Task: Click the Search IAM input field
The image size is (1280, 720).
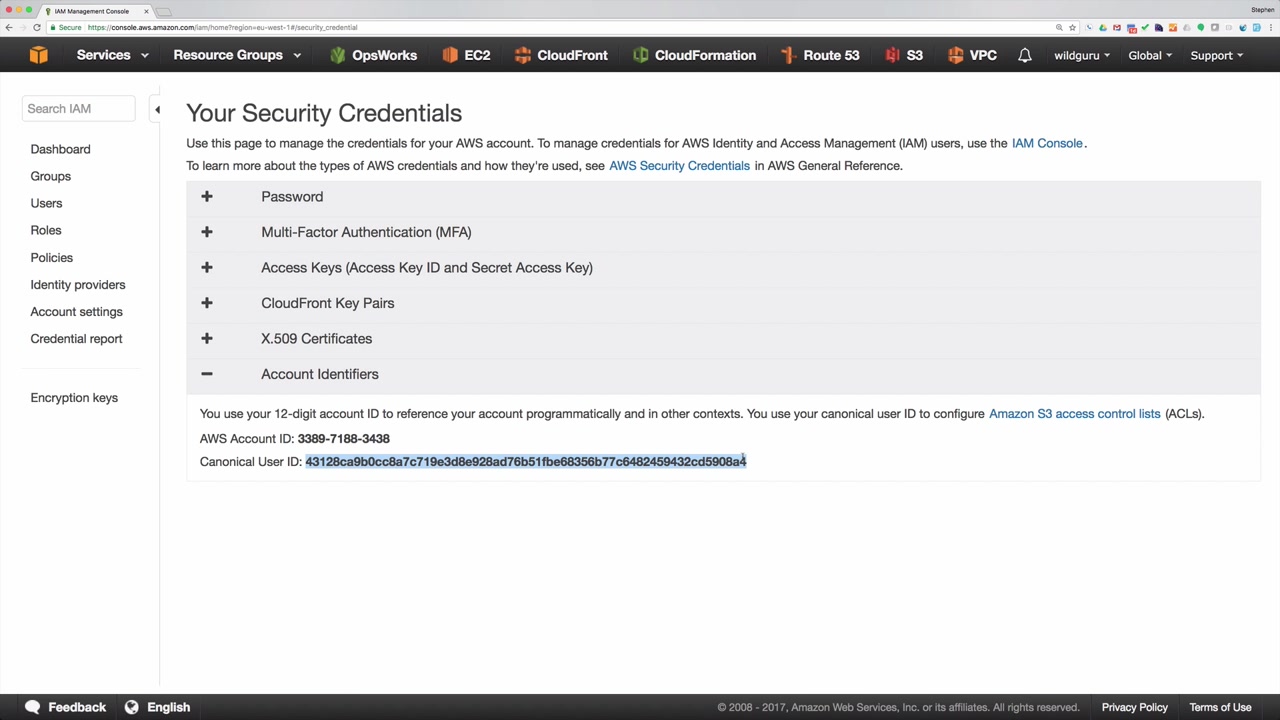Action: [x=78, y=108]
